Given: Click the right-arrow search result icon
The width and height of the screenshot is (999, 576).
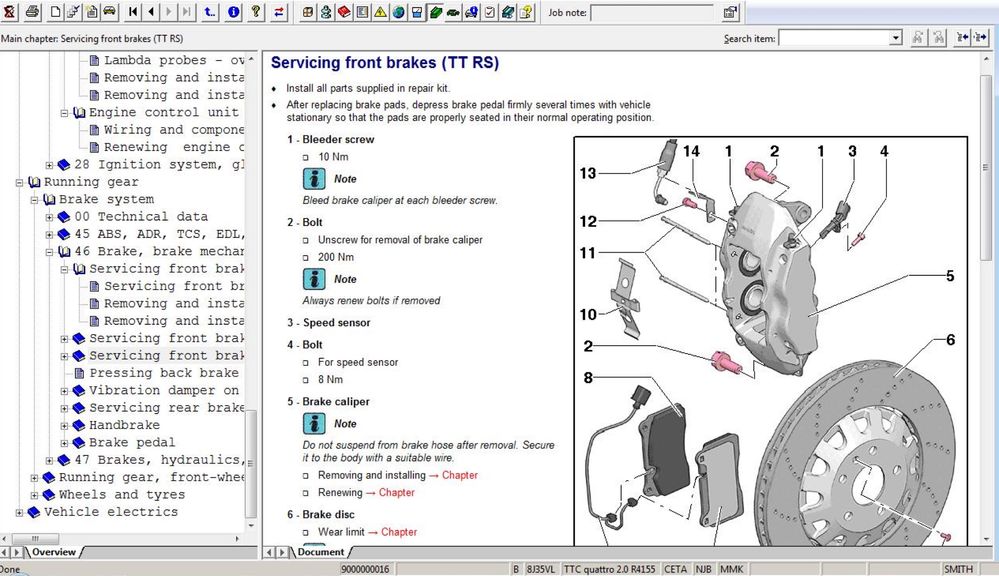Looking at the screenshot, I should [x=981, y=38].
